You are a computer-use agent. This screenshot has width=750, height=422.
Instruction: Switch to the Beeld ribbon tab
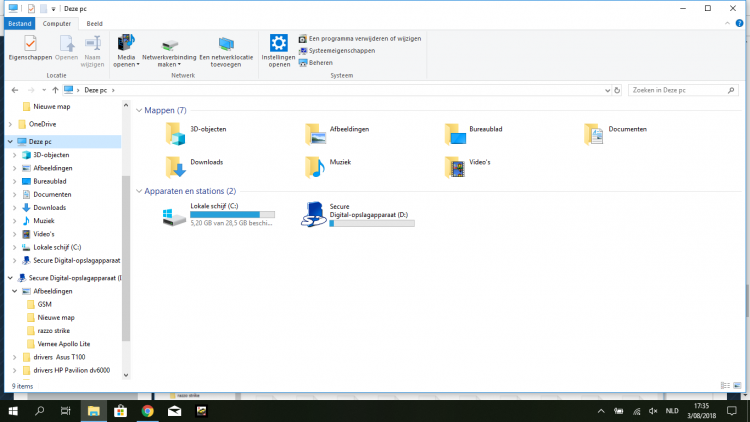[92, 22]
